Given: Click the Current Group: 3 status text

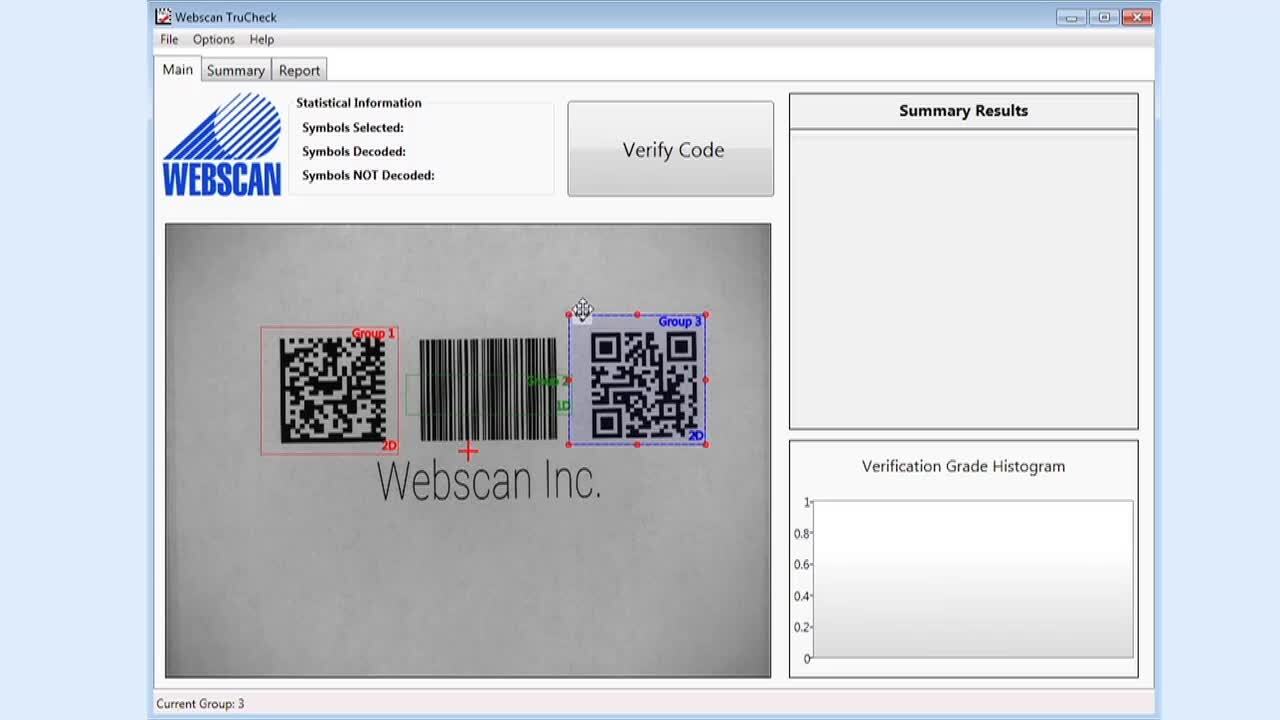Looking at the screenshot, I should coord(200,704).
